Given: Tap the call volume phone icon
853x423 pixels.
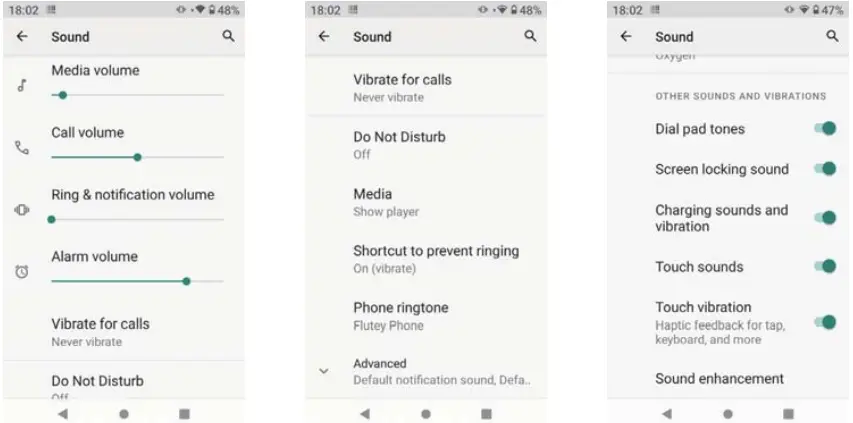Looking at the screenshot, I should pos(22,148).
